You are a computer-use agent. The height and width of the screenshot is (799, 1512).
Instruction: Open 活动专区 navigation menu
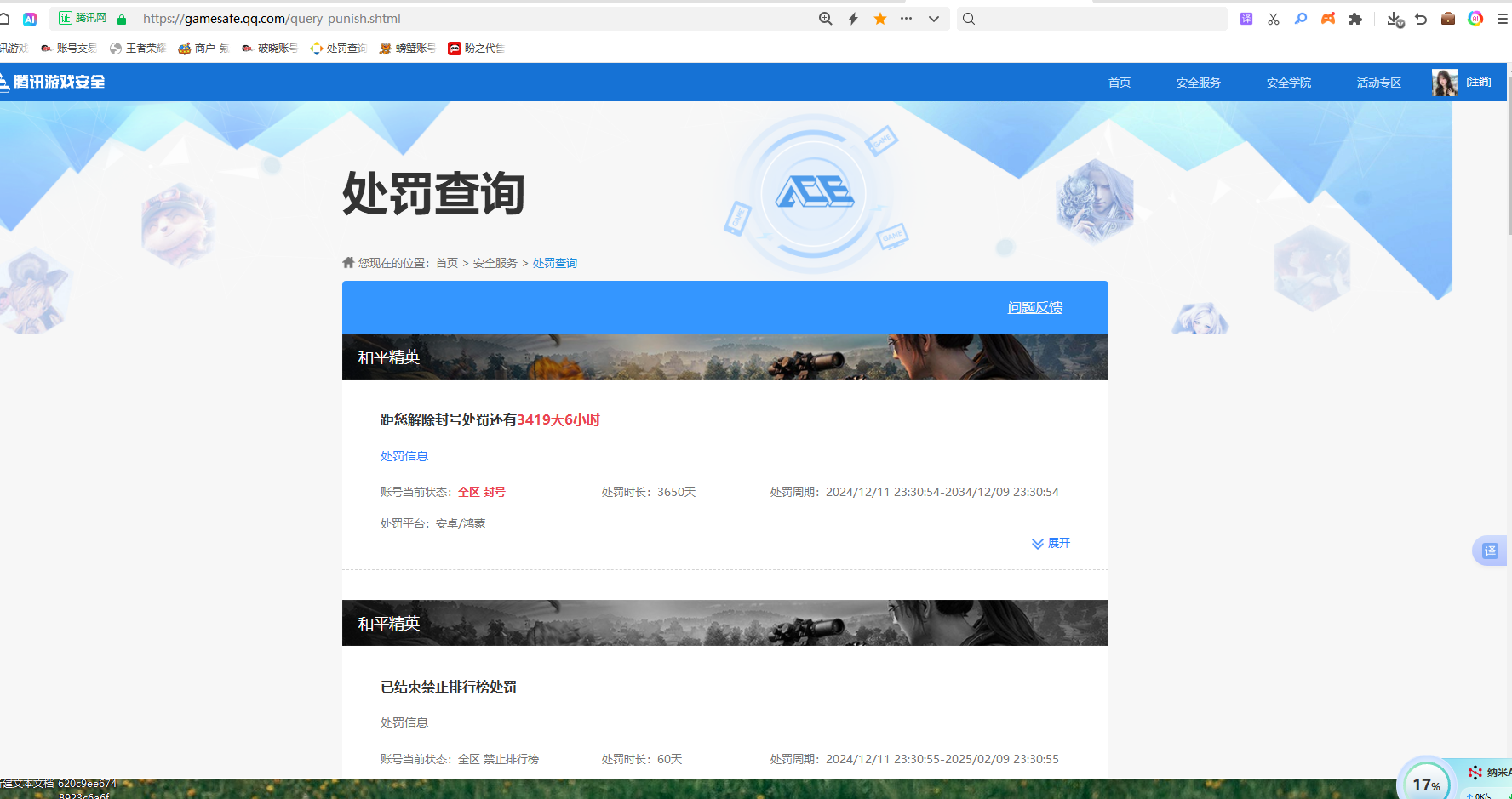point(1378,83)
